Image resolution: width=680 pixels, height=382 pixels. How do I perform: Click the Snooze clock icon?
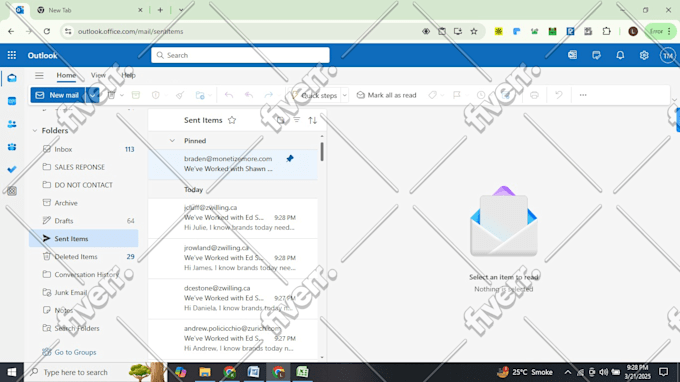click(x=481, y=95)
